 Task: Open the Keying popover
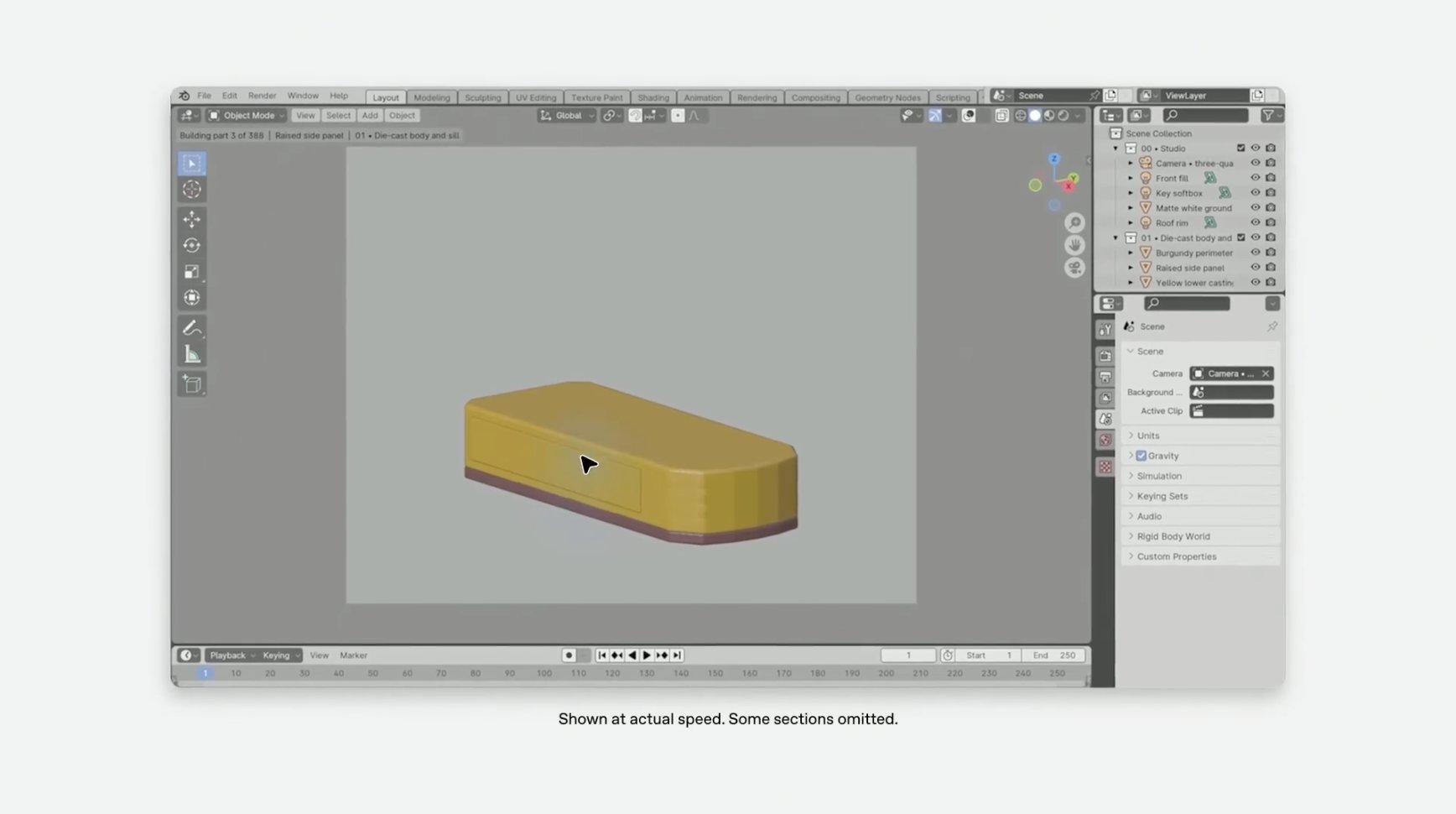280,655
